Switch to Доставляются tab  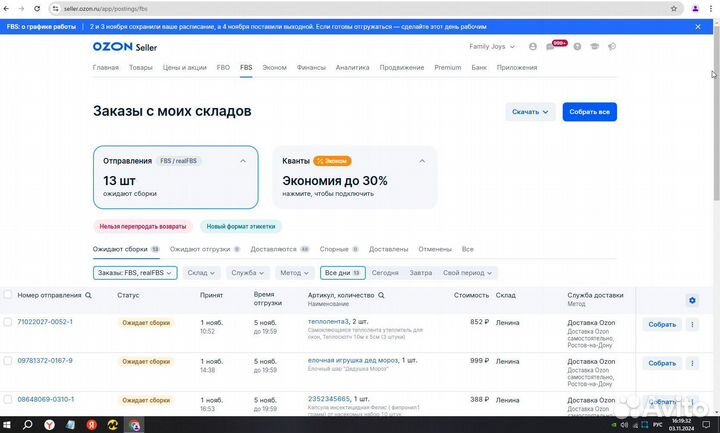tap(280, 249)
